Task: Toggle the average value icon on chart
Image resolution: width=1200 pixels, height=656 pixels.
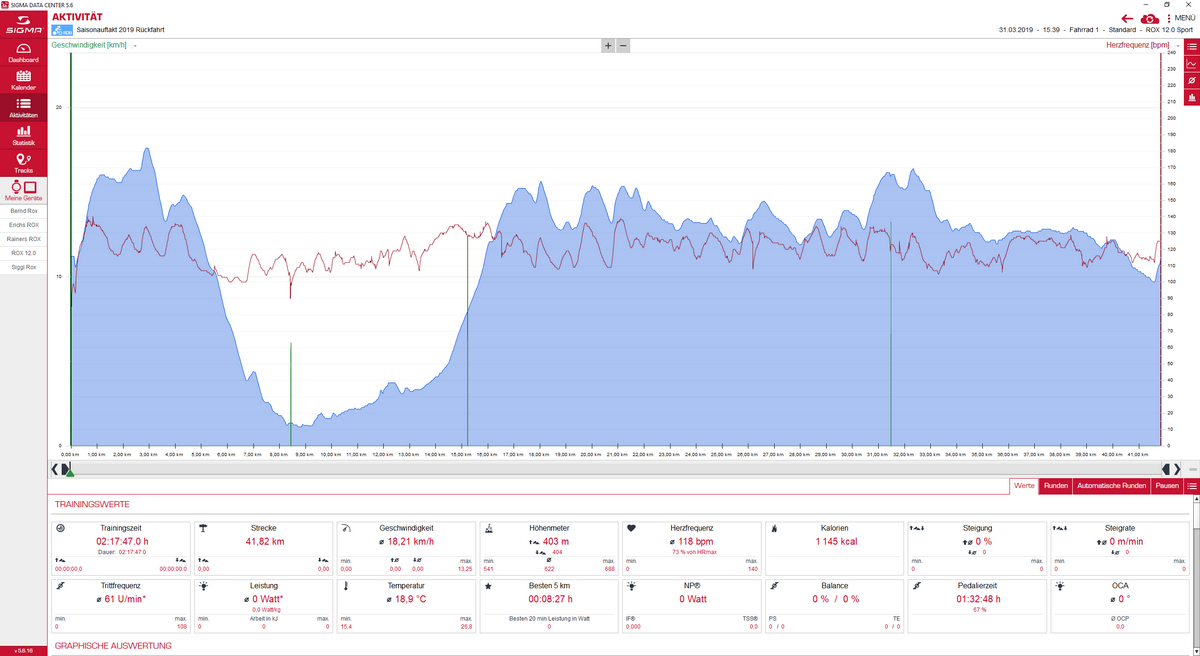Action: pyautogui.click(x=1191, y=80)
